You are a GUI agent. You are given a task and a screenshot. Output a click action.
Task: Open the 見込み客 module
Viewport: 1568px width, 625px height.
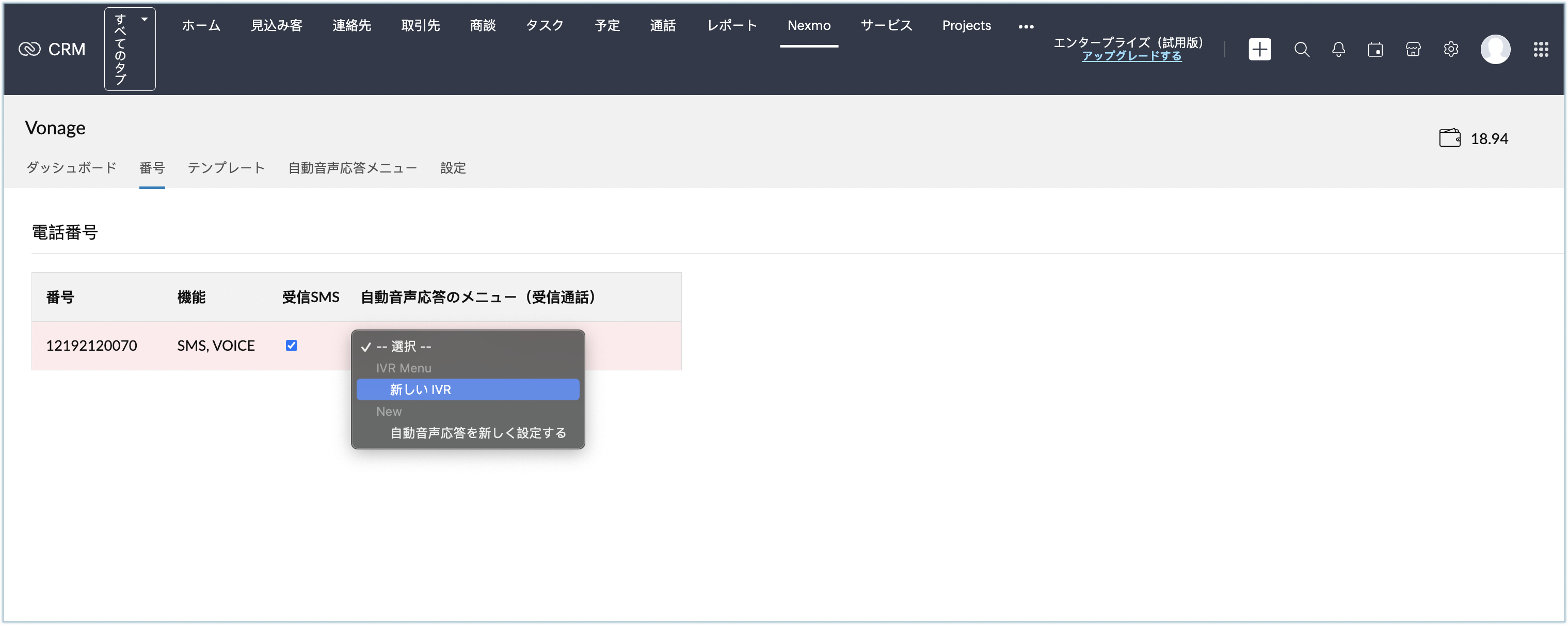(276, 26)
